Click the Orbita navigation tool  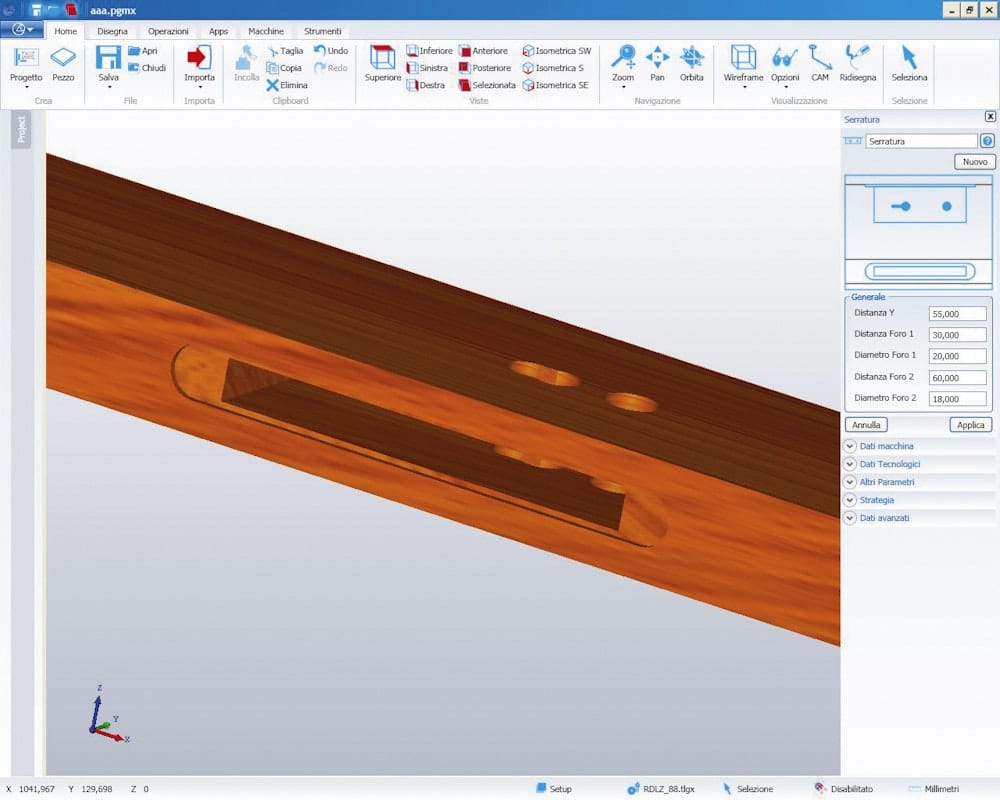click(691, 62)
